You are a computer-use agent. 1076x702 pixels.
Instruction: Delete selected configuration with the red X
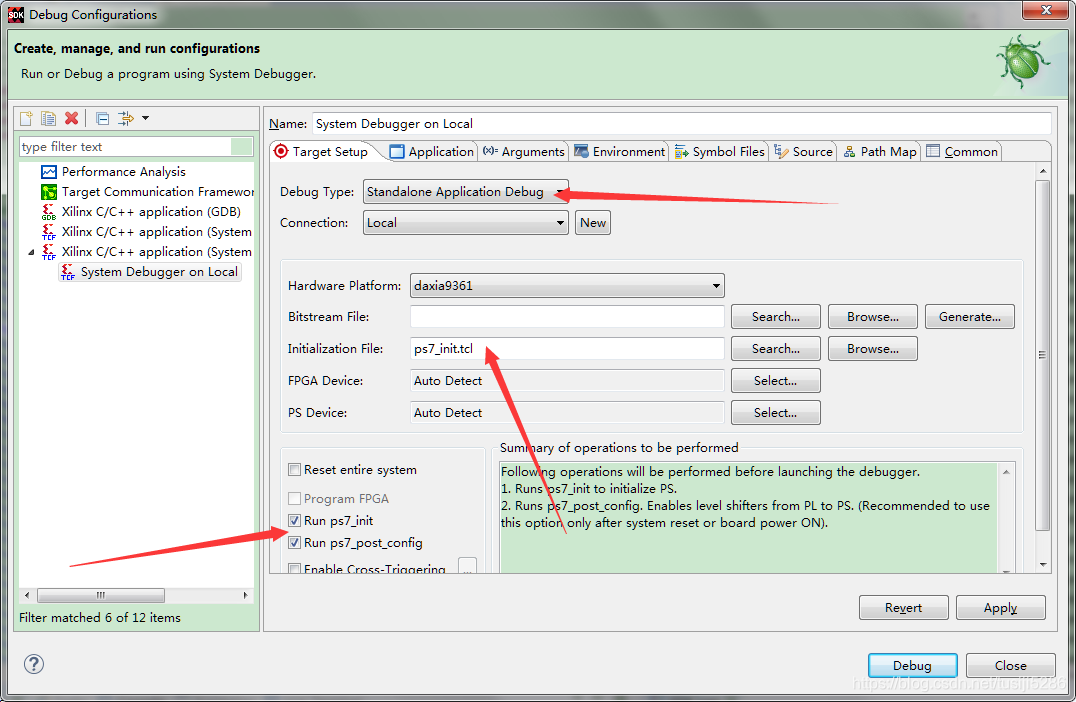click(71, 118)
